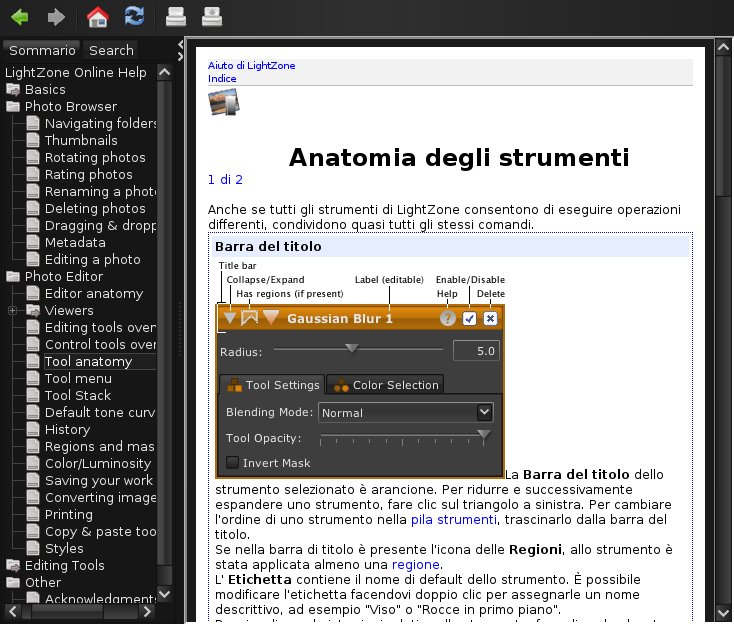
Task: Select Tool anatomy in the tree
Action: [x=88, y=361]
